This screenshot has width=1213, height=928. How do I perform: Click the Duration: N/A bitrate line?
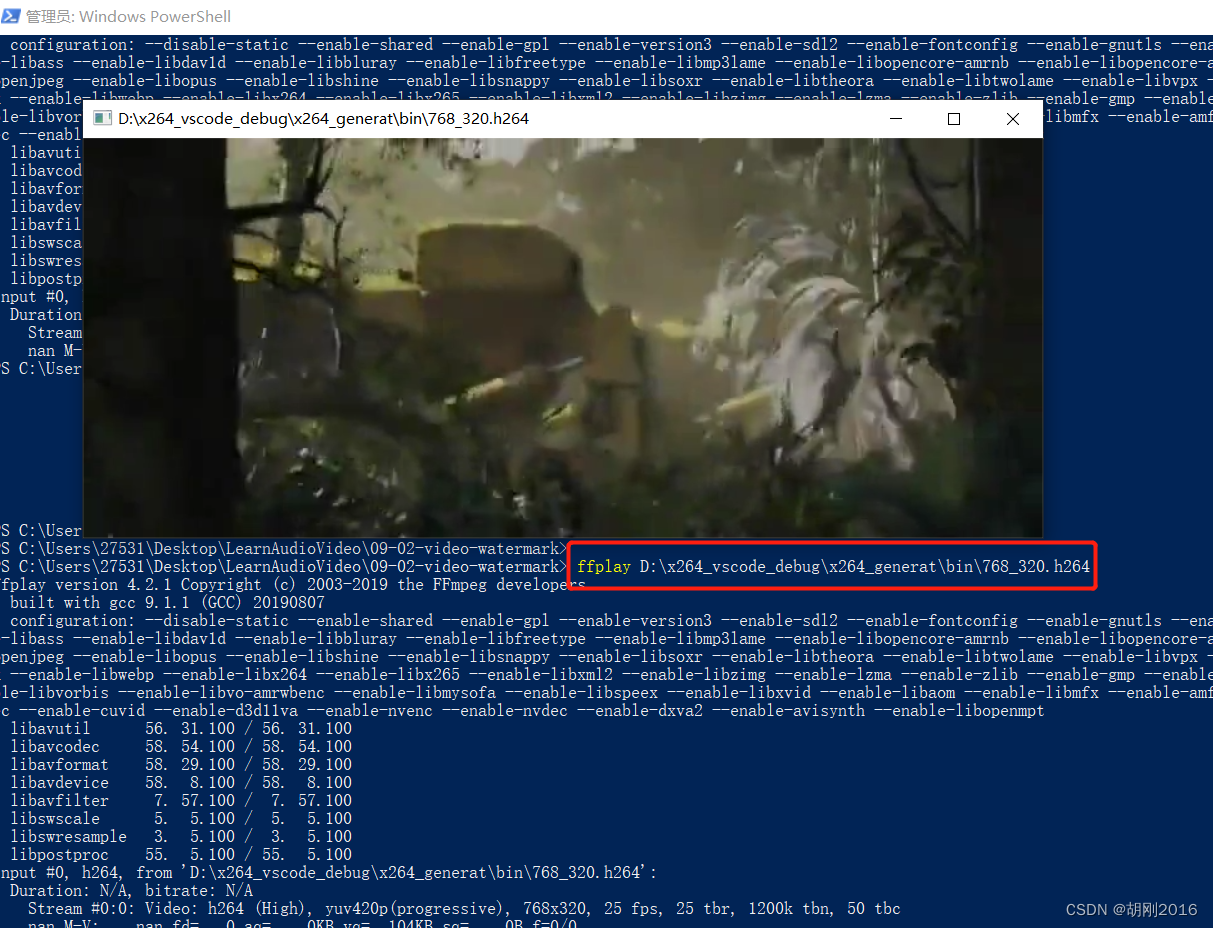[x=130, y=890]
